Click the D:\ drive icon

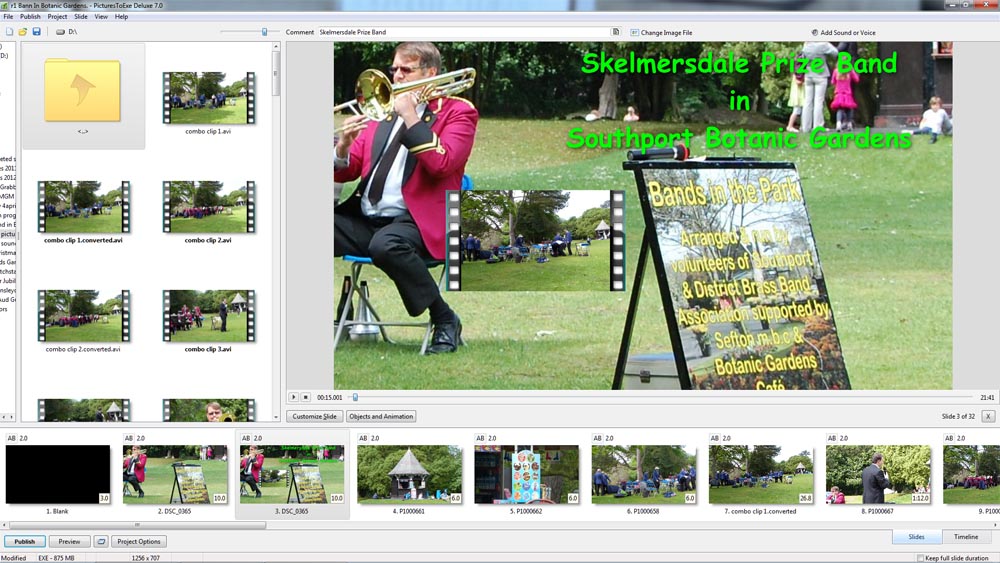pos(60,32)
